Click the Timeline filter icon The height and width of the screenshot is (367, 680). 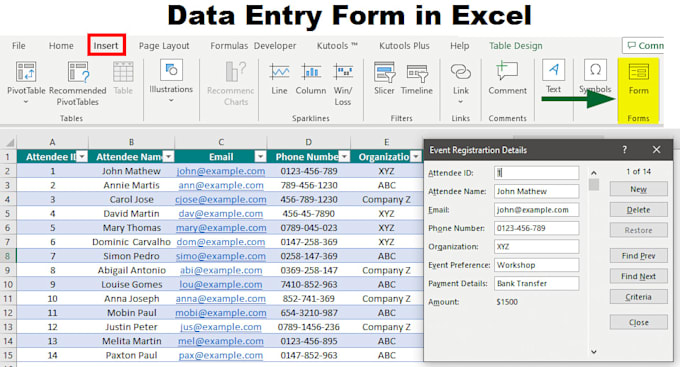click(417, 73)
